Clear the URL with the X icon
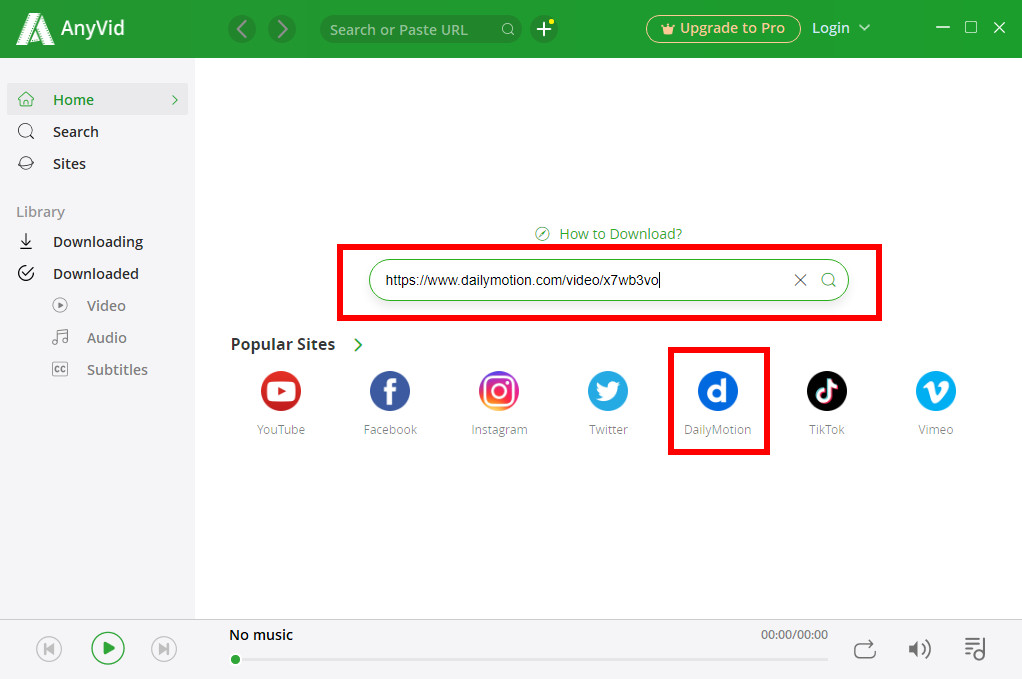 click(800, 280)
